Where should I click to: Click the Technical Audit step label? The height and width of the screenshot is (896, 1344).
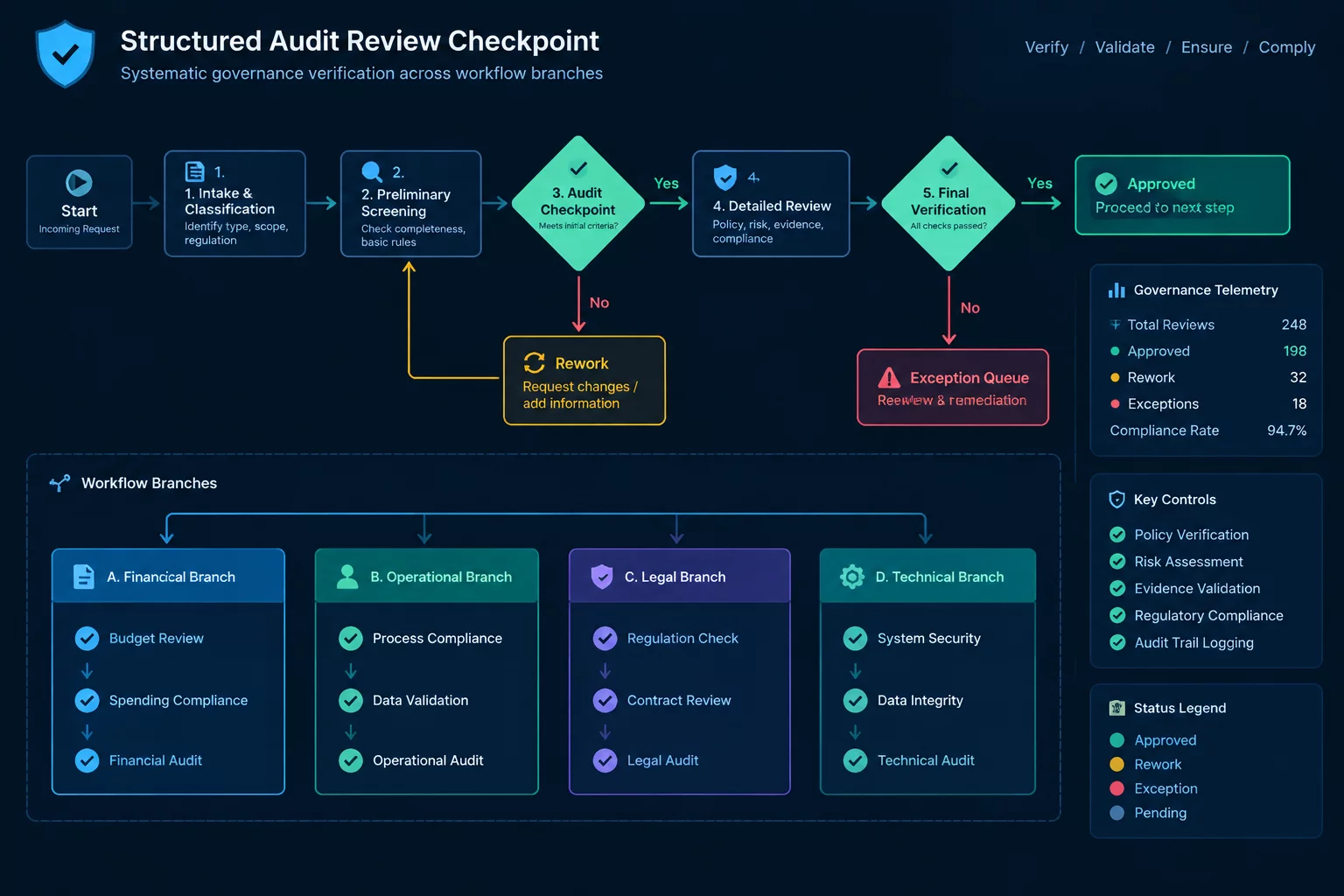[x=926, y=760]
